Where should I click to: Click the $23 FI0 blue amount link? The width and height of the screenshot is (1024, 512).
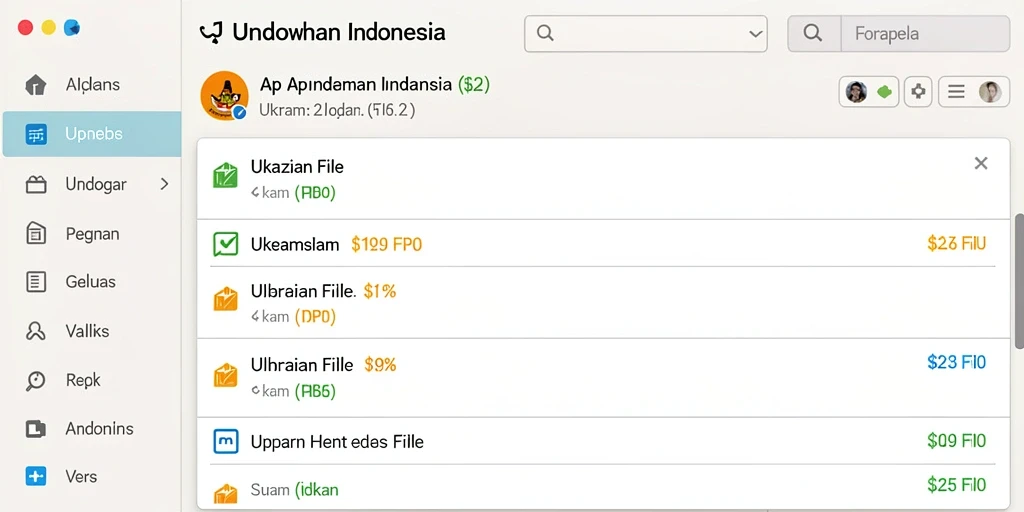point(957,362)
